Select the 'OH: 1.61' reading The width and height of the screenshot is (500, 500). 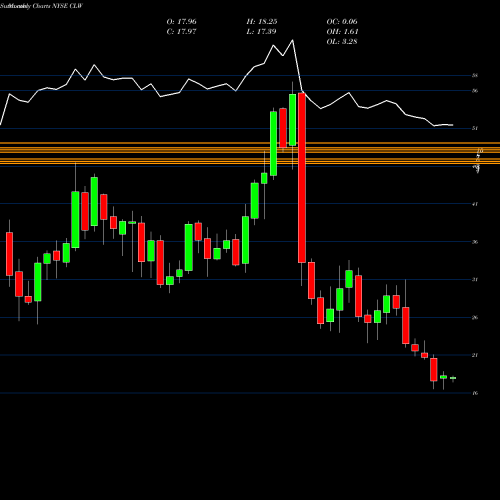(x=342, y=32)
